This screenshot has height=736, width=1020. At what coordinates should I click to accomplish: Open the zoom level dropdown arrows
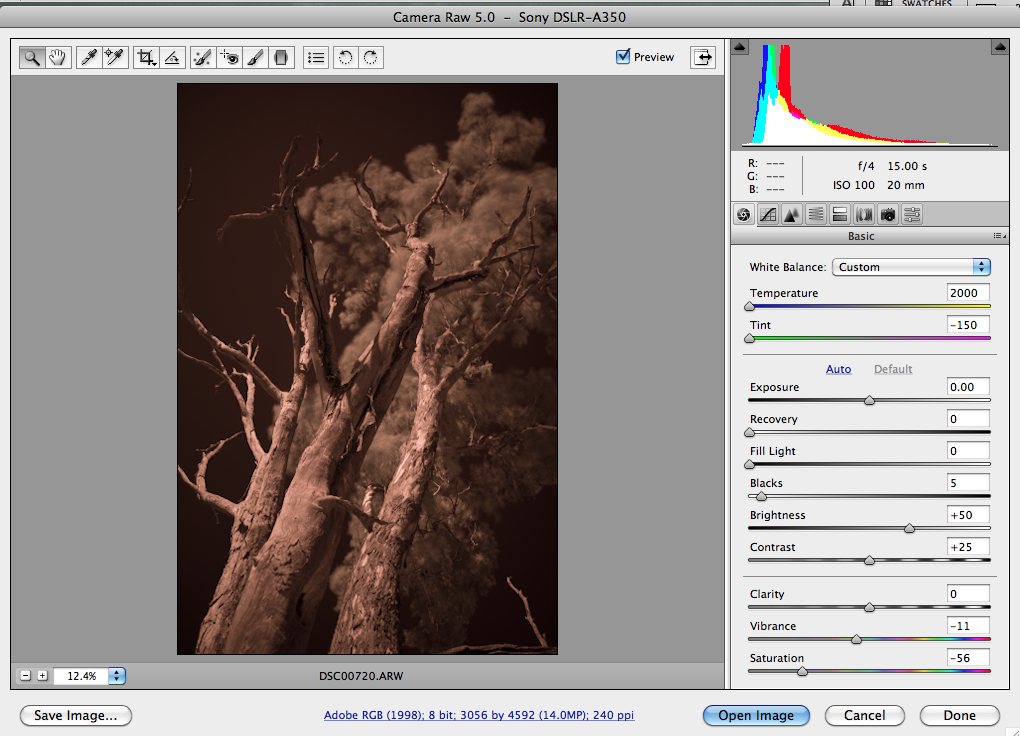116,675
